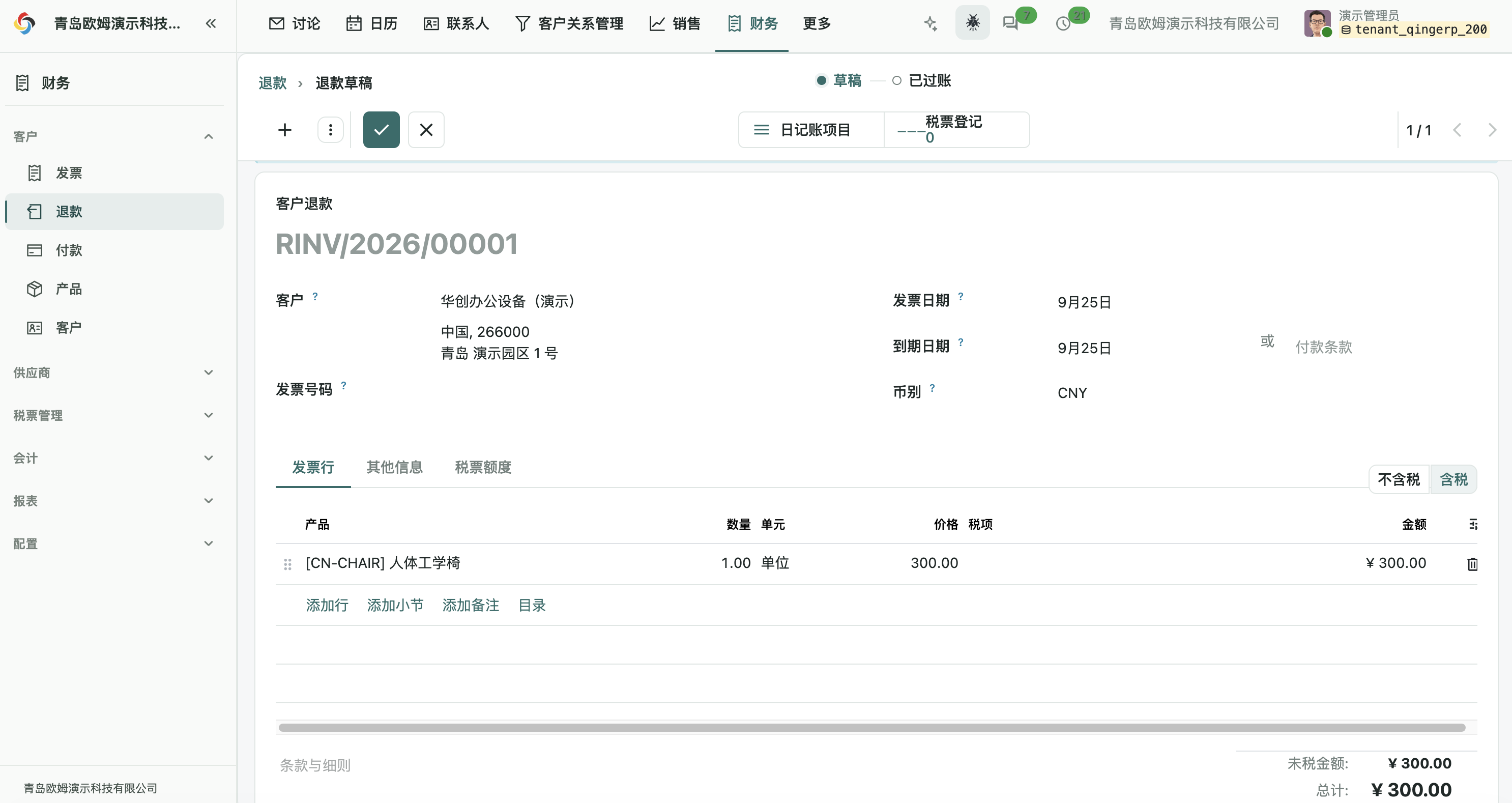Expand the 供应商 sidebar section
This screenshot has height=803, width=1512.
click(x=114, y=372)
